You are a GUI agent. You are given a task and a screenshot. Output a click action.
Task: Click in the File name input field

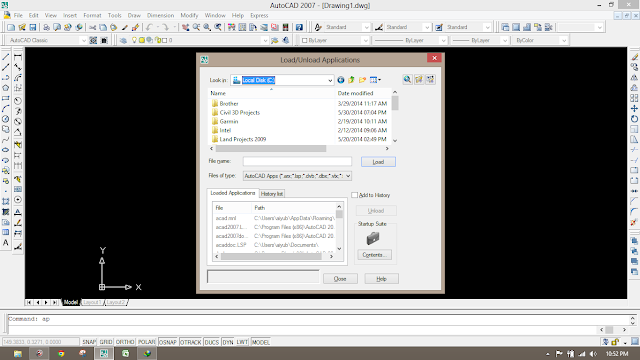coord(297,162)
